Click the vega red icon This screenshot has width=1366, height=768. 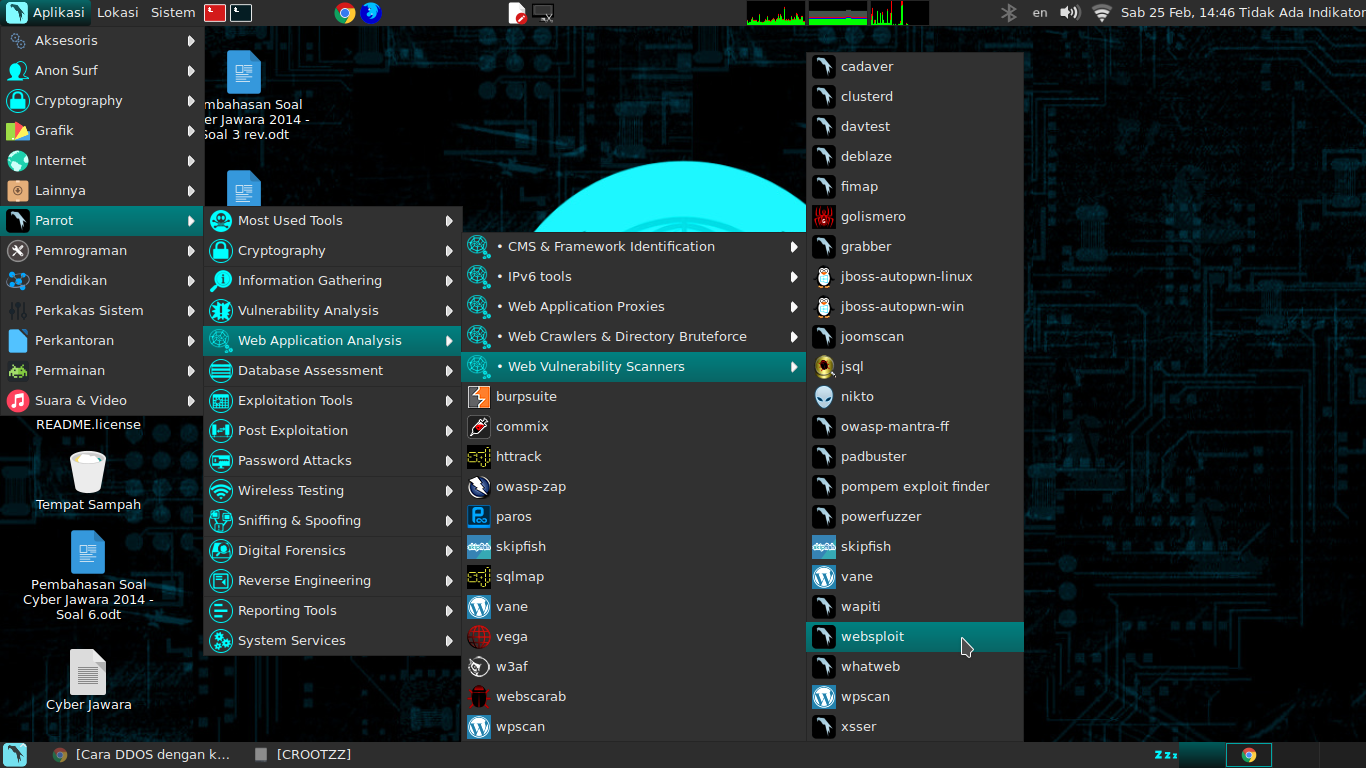pyautogui.click(x=479, y=637)
